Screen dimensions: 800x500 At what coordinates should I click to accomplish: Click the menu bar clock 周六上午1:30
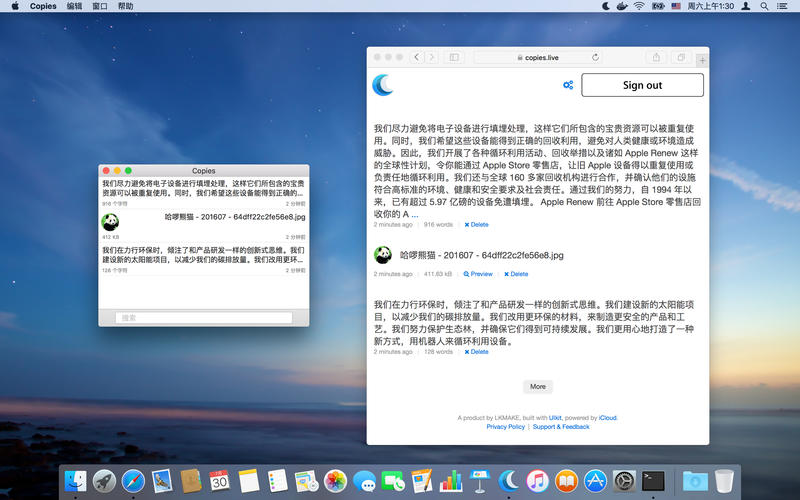[710, 6]
